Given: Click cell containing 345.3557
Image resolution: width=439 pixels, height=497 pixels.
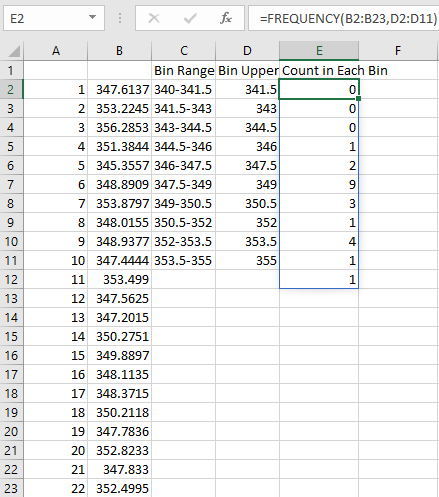Looking at the screenshot, I should pyautogui.click(x=120, y=165).
